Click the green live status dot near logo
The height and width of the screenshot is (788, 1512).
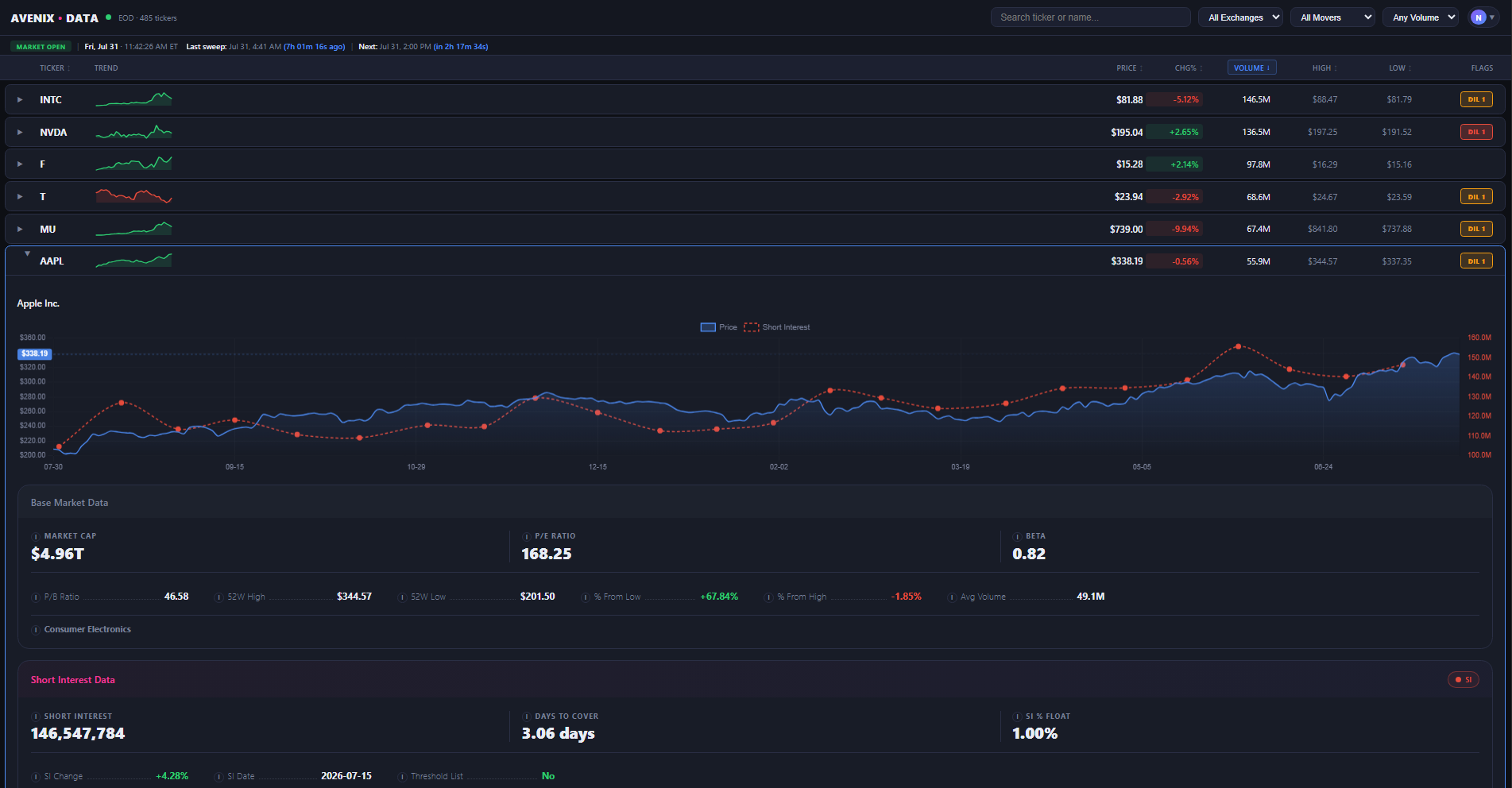(x=108, y=17)
